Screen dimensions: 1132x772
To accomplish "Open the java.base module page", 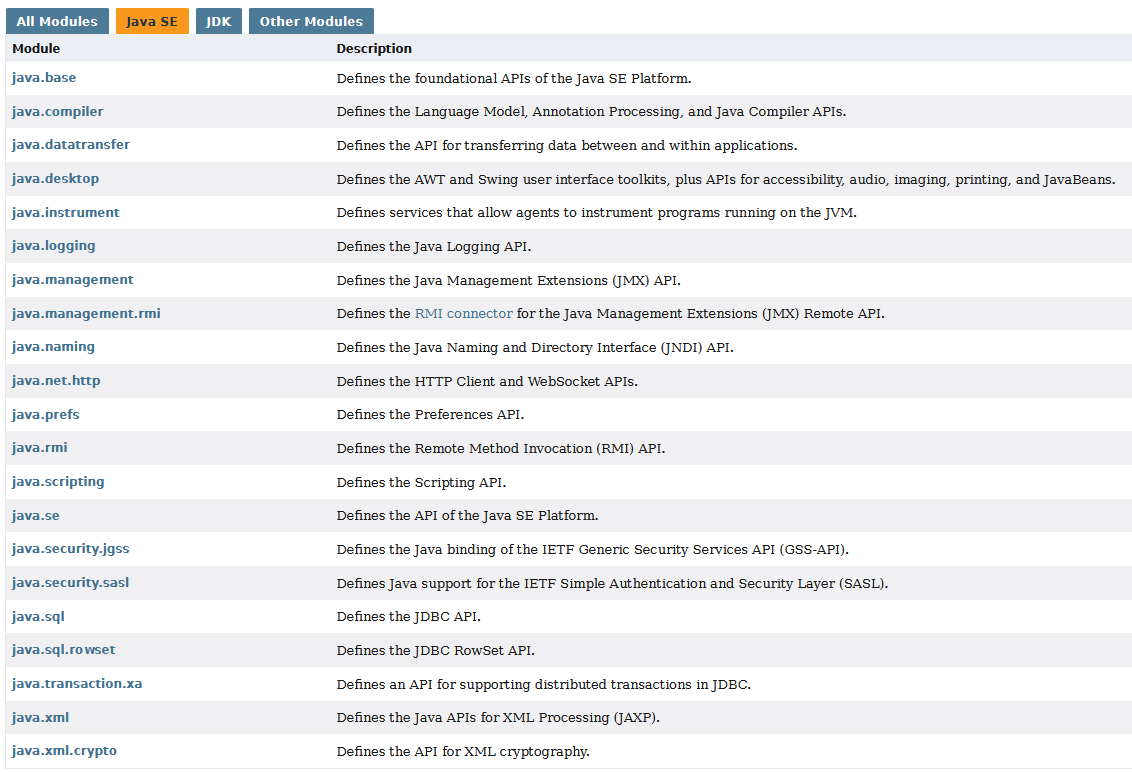I will [x=44, y=77].
